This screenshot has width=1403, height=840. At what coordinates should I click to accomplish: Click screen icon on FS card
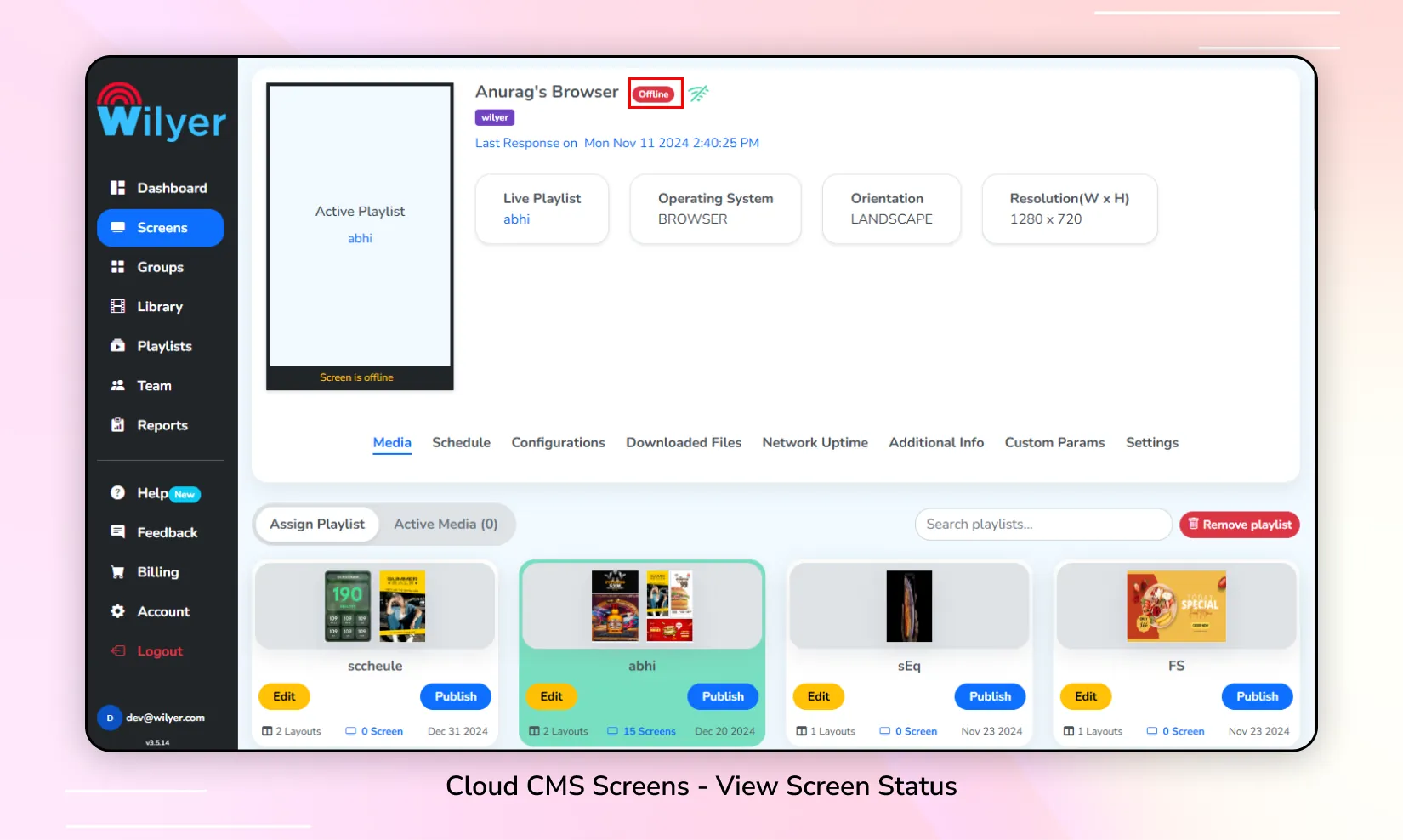[x=1151, y=731]
